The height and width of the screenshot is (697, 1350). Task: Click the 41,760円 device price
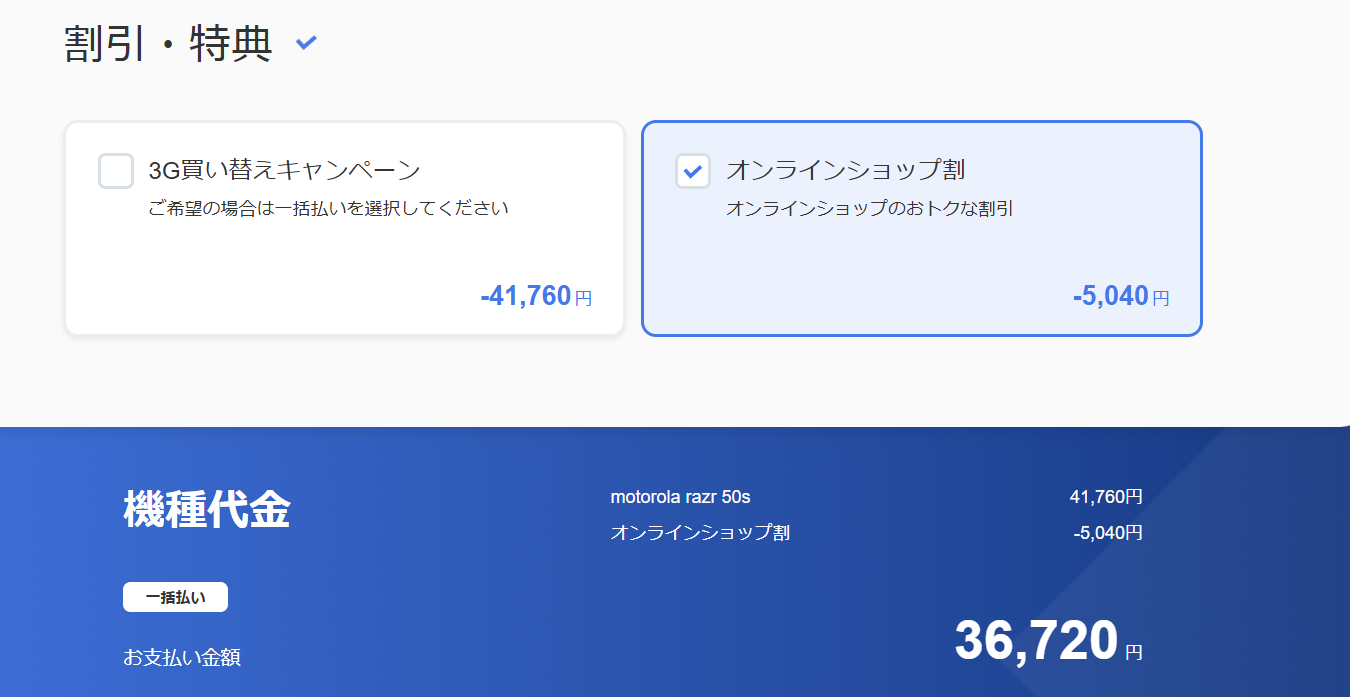[x=1105, y=497]
